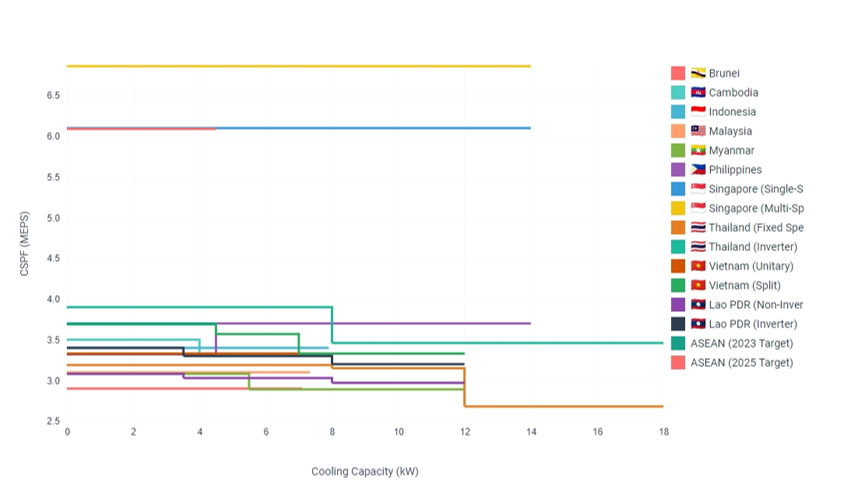The width and height of the screenshot is (856, 492).
Task: Click the ASEAN (2025 Target) legend swatch
Action: [678, 363]
